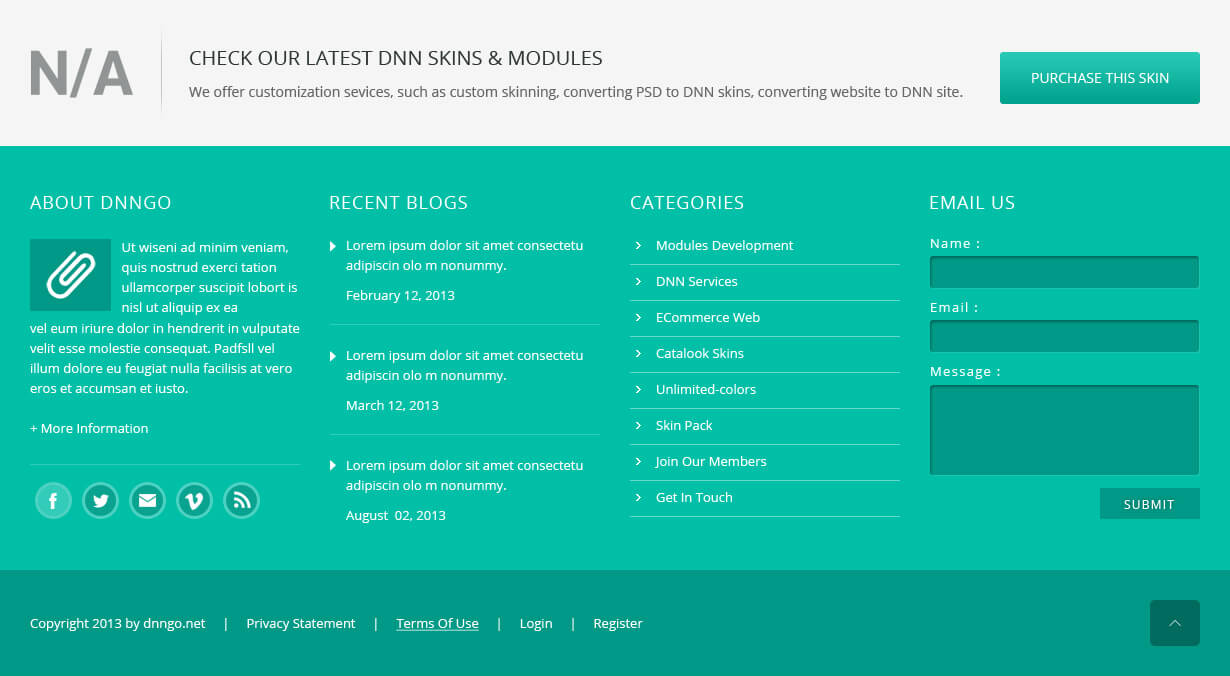
Task: Focus the Name input field
Action: [1064, 272]
